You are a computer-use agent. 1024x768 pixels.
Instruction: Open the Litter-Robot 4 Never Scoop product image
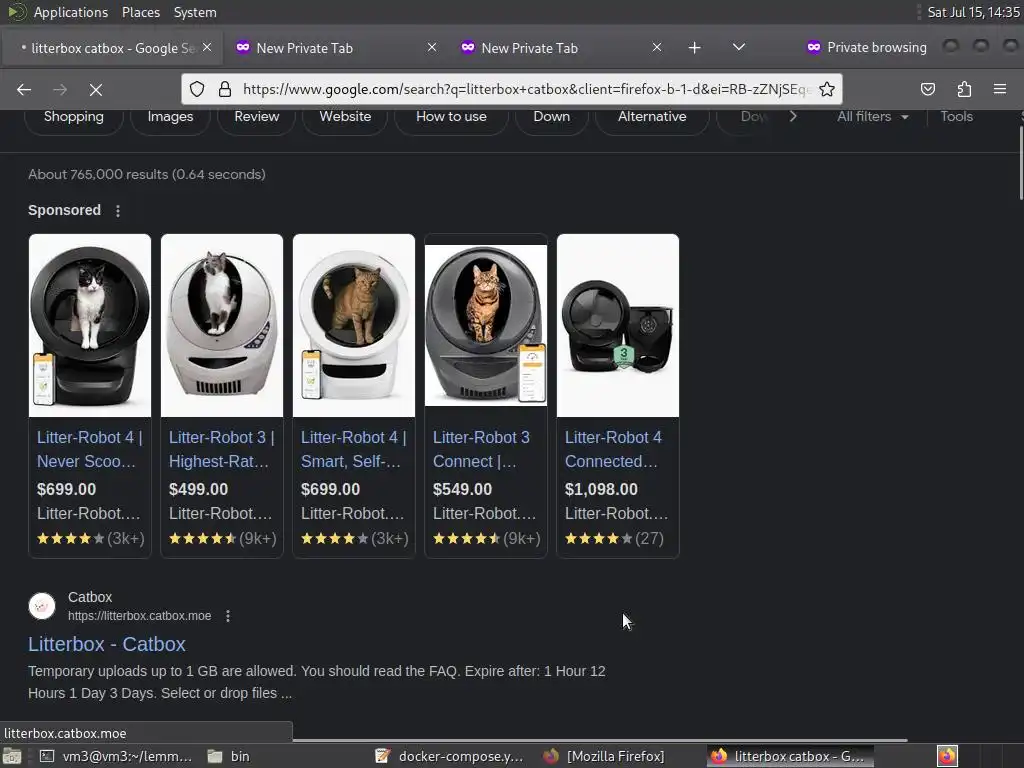[90, 325]
